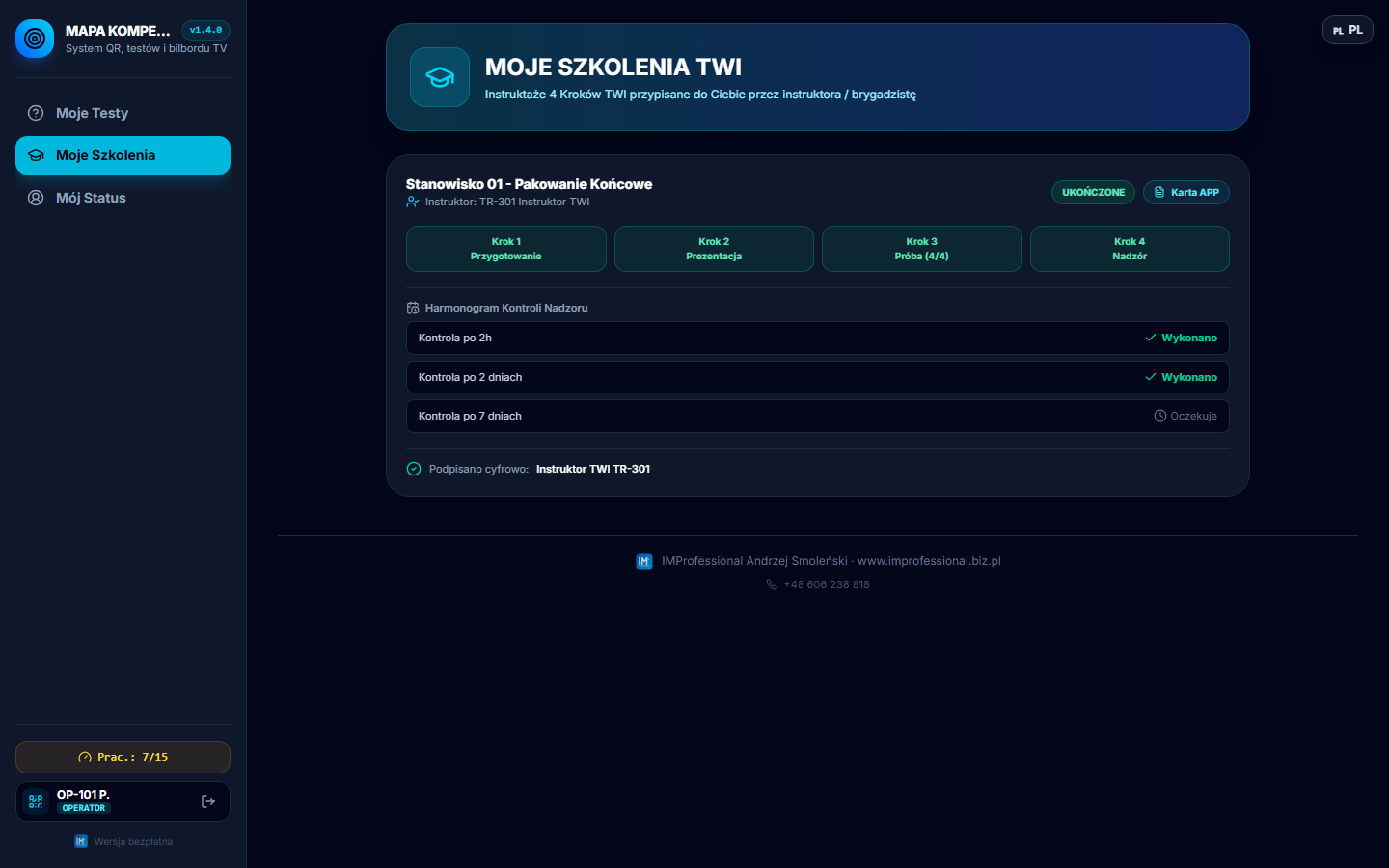Click the phone icon in the footer
The image size is (1389, 868).
tap(772, 584)
